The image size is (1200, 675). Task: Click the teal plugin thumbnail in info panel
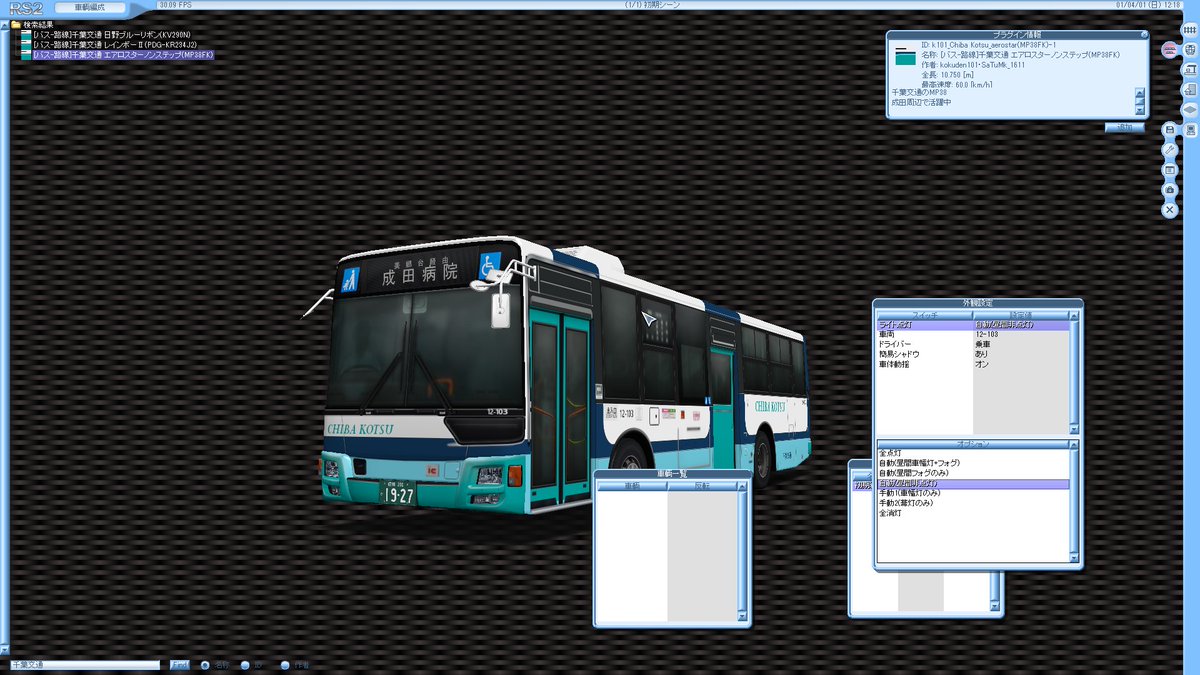point(904,58)
